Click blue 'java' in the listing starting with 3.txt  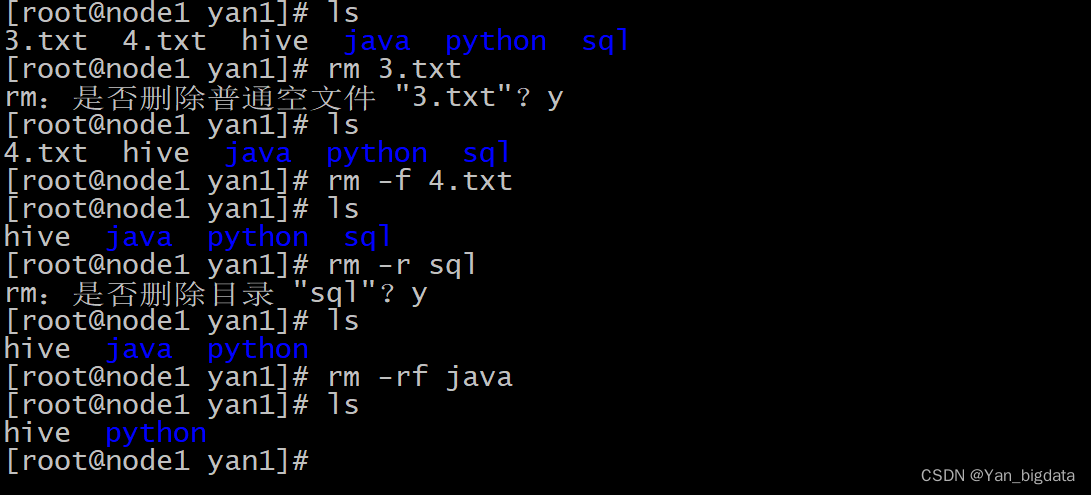[x=376, y=40]
